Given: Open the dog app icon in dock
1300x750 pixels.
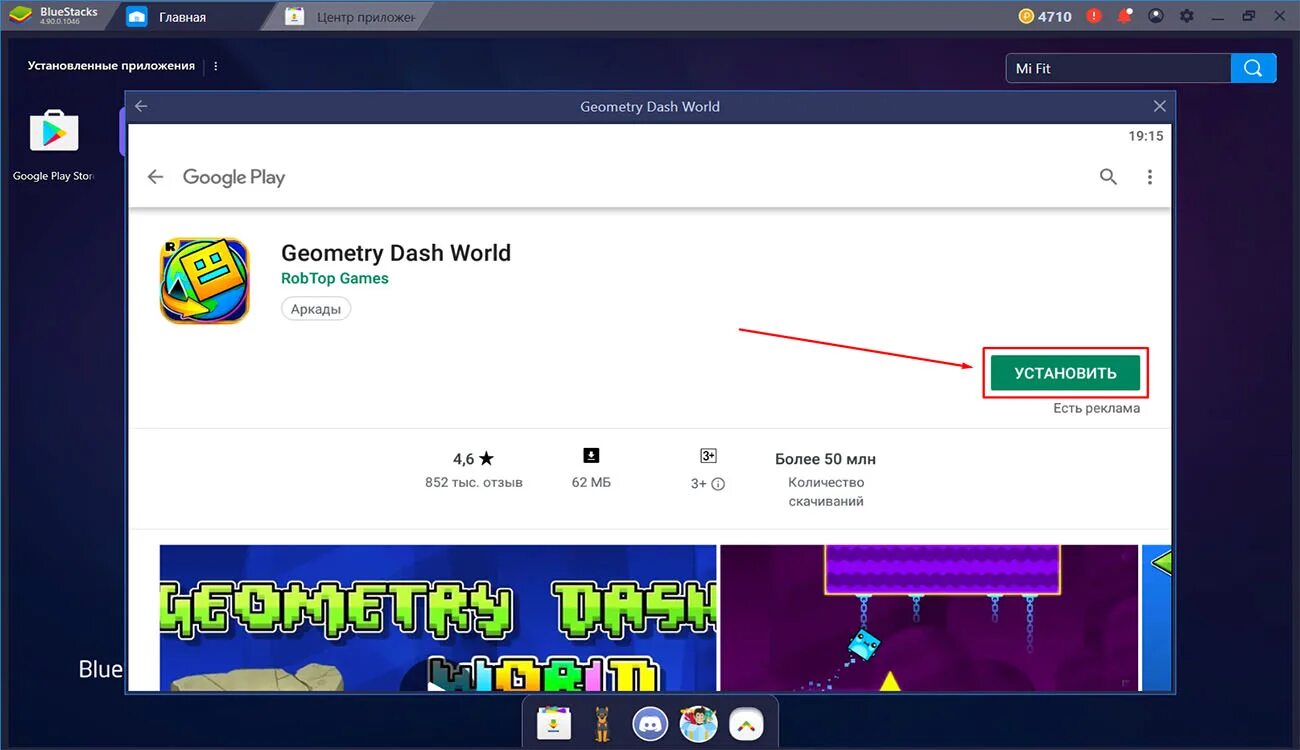Looking at the screenshot, I should coord(602,723).
